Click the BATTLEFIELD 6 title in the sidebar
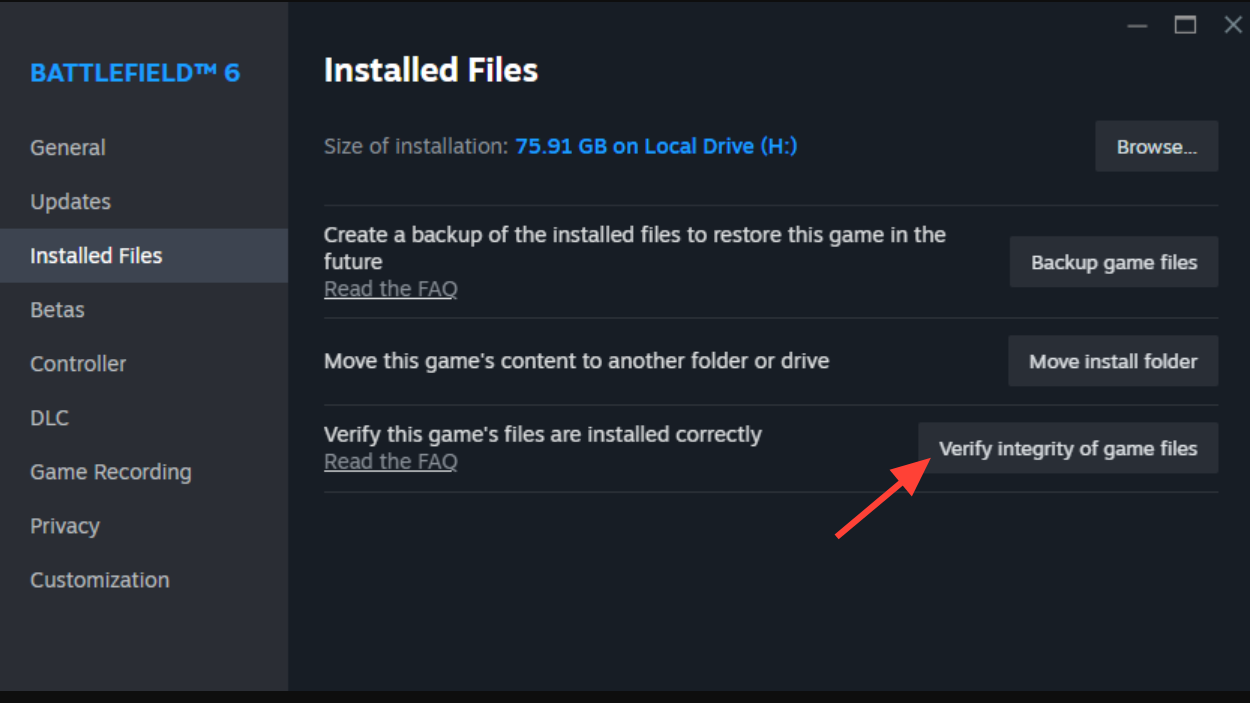1250x703 pixels. click(x=135, y=73)
